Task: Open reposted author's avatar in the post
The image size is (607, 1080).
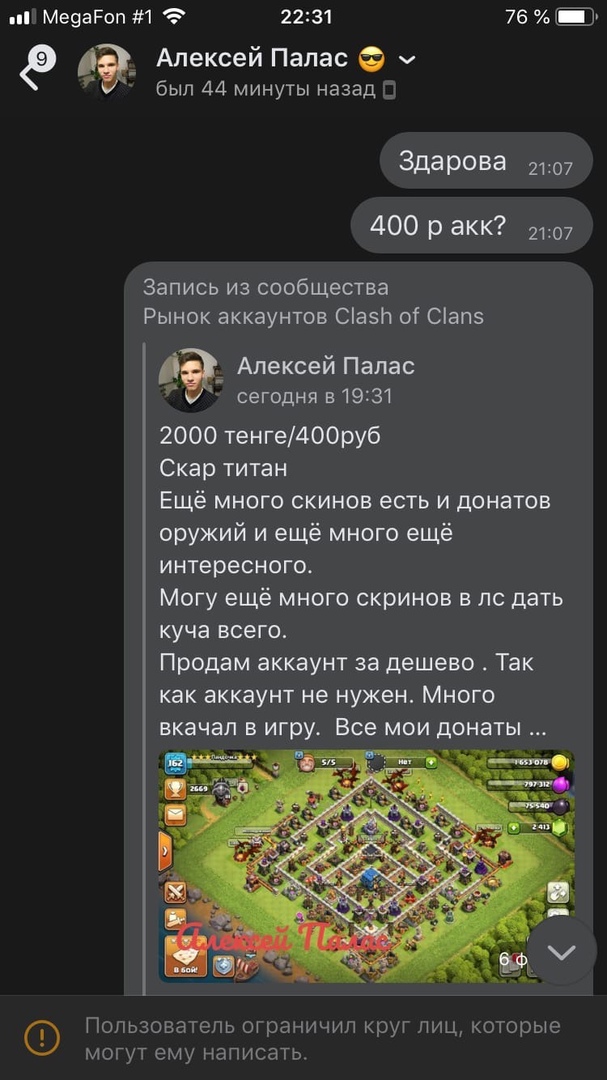Action: tap(191, 380)
